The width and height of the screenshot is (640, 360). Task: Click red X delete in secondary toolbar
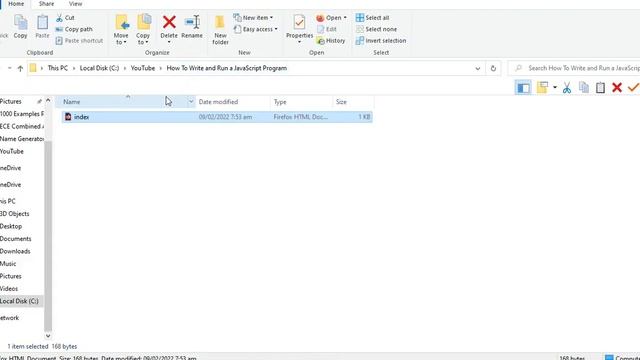pos(617,87)
